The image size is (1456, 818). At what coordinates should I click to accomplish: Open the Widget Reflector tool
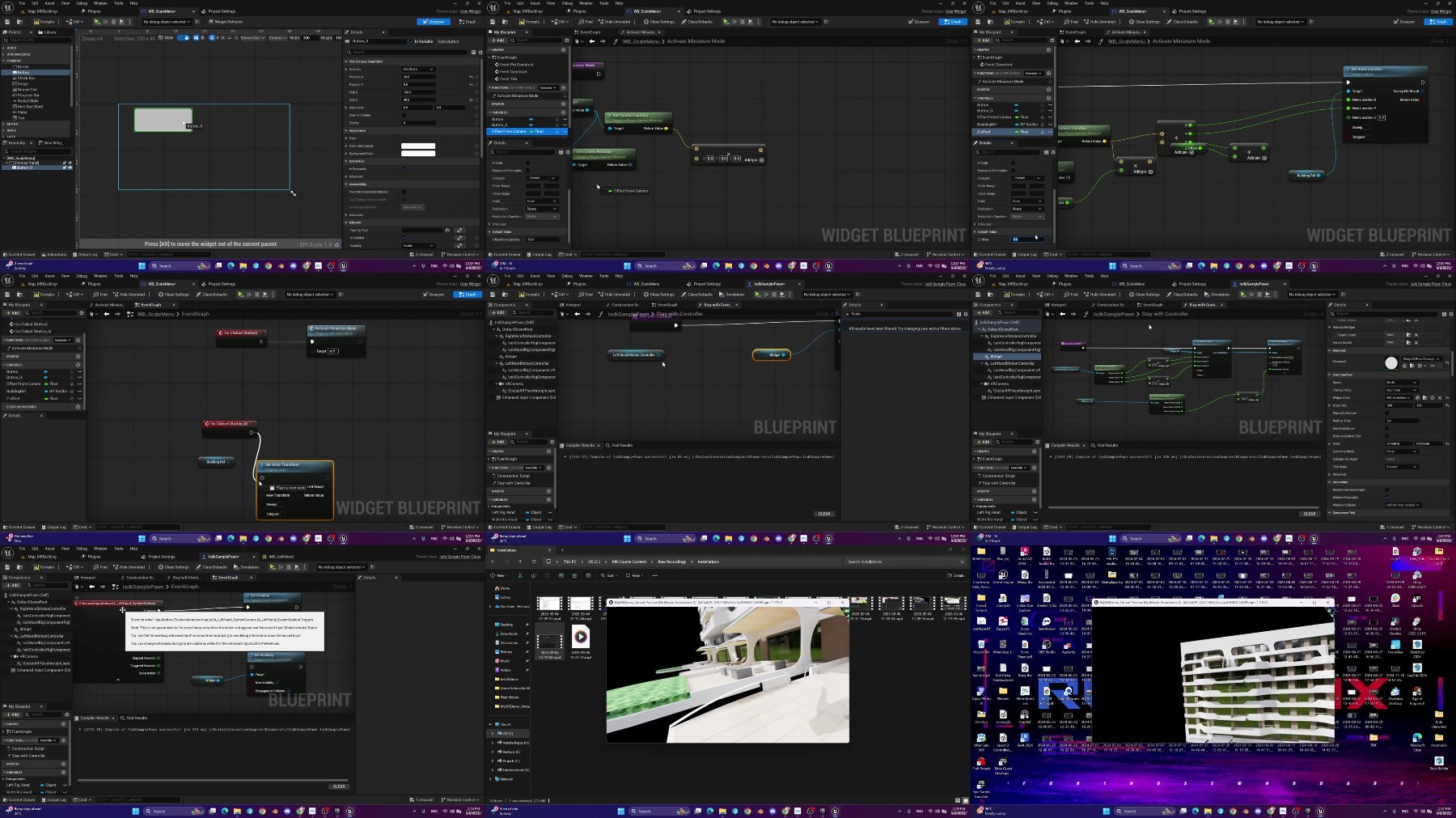pos(226,22)
